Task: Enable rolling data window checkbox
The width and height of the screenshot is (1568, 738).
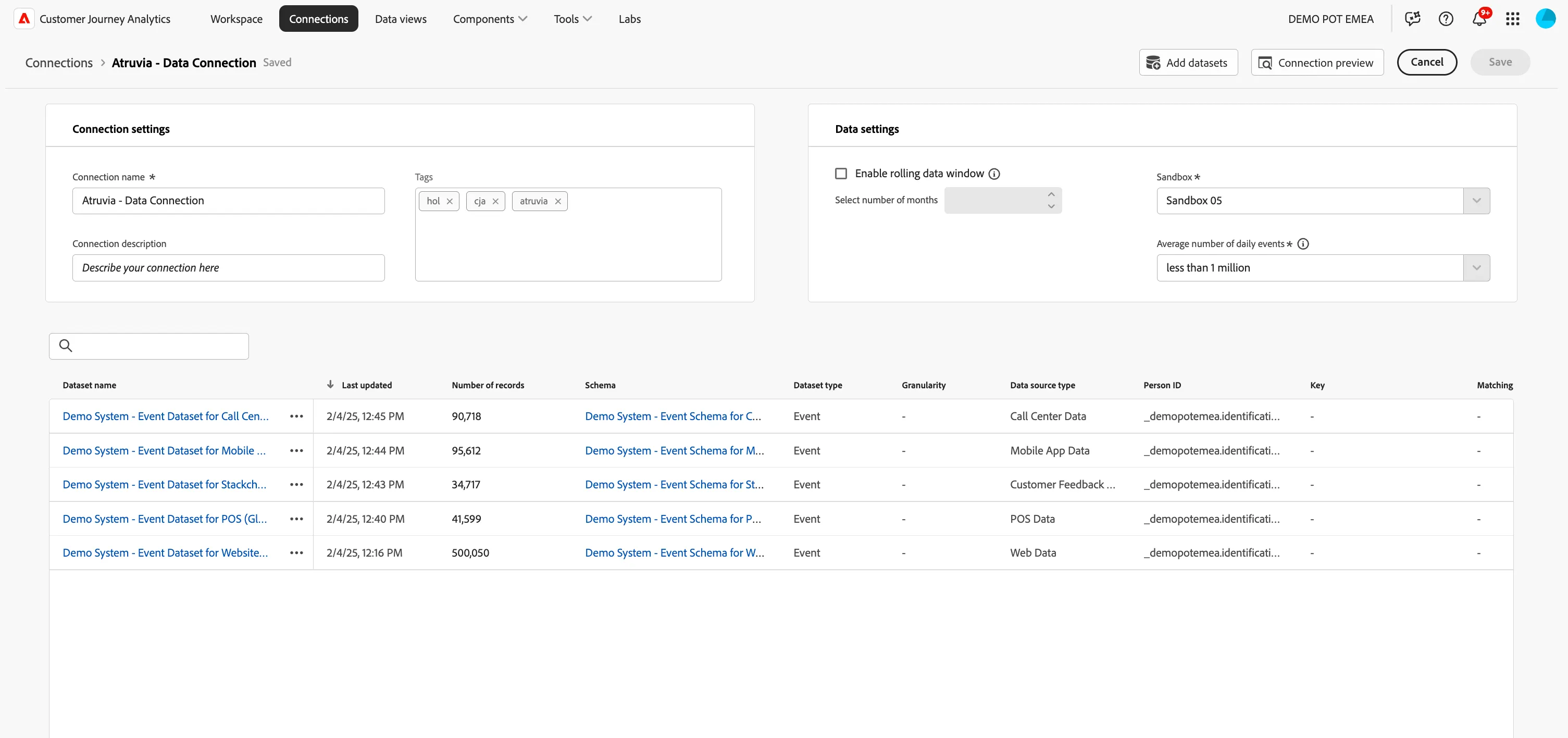Action: (x=841, y=174)
